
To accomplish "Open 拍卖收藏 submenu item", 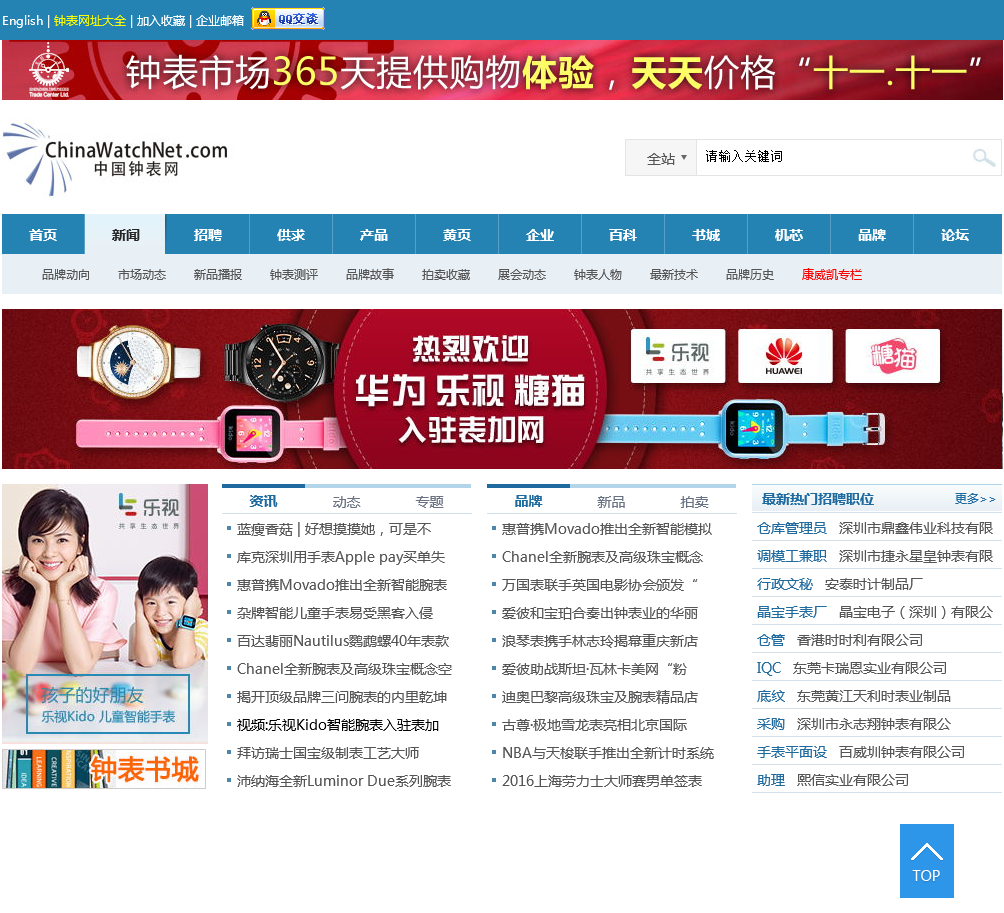I will point(446,275).
